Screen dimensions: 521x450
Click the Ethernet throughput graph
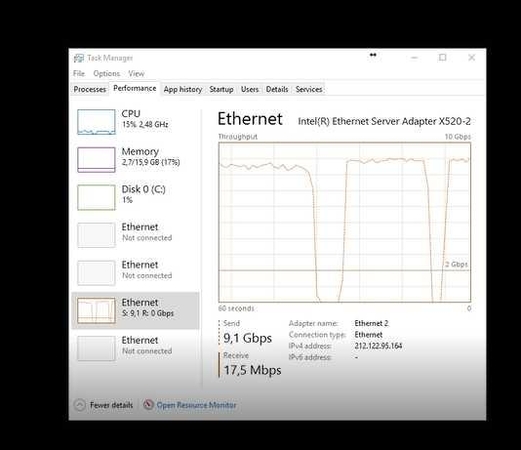(x=344, y=222)
